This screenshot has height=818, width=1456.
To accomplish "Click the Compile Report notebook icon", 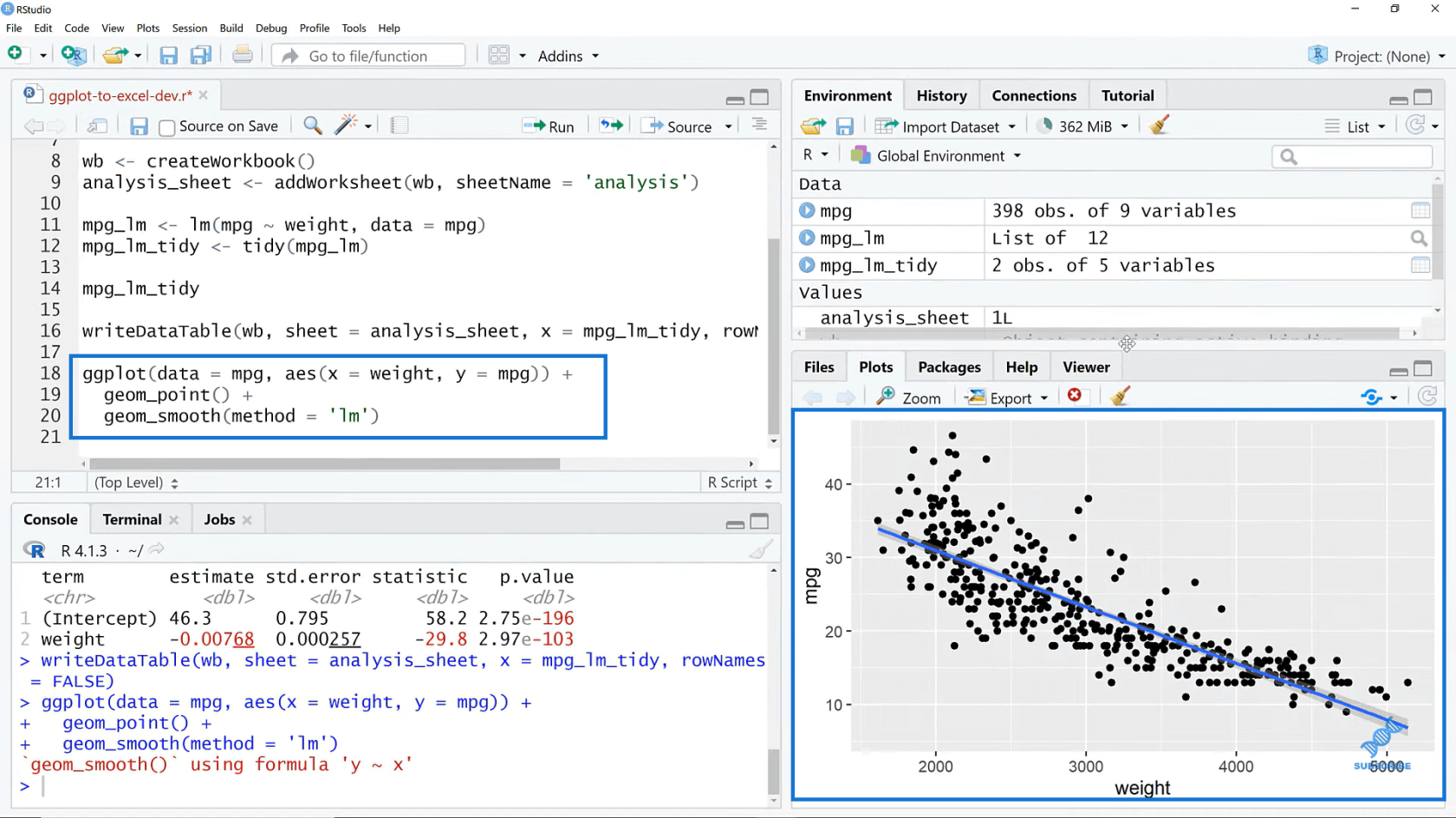I will (399, 126).
